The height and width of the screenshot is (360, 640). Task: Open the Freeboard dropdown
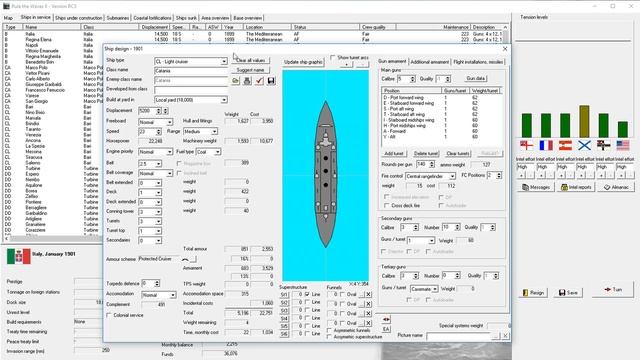point(169,122)
